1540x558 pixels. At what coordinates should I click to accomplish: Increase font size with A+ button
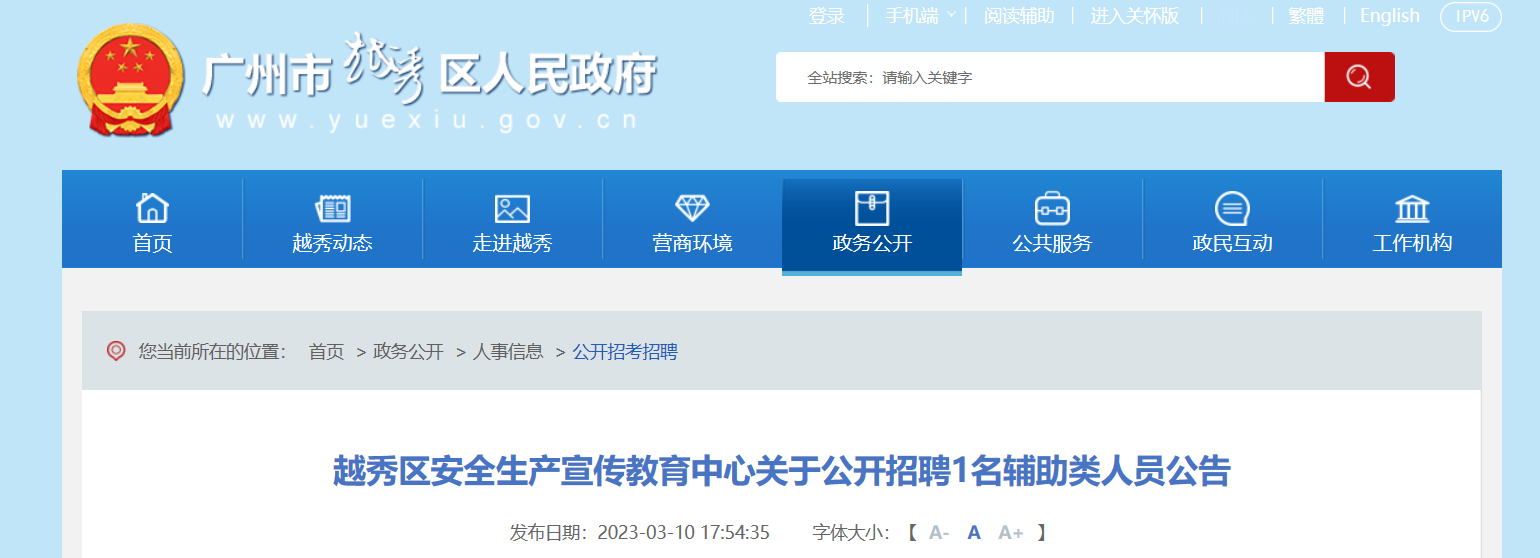click(x=1011, y=532)
